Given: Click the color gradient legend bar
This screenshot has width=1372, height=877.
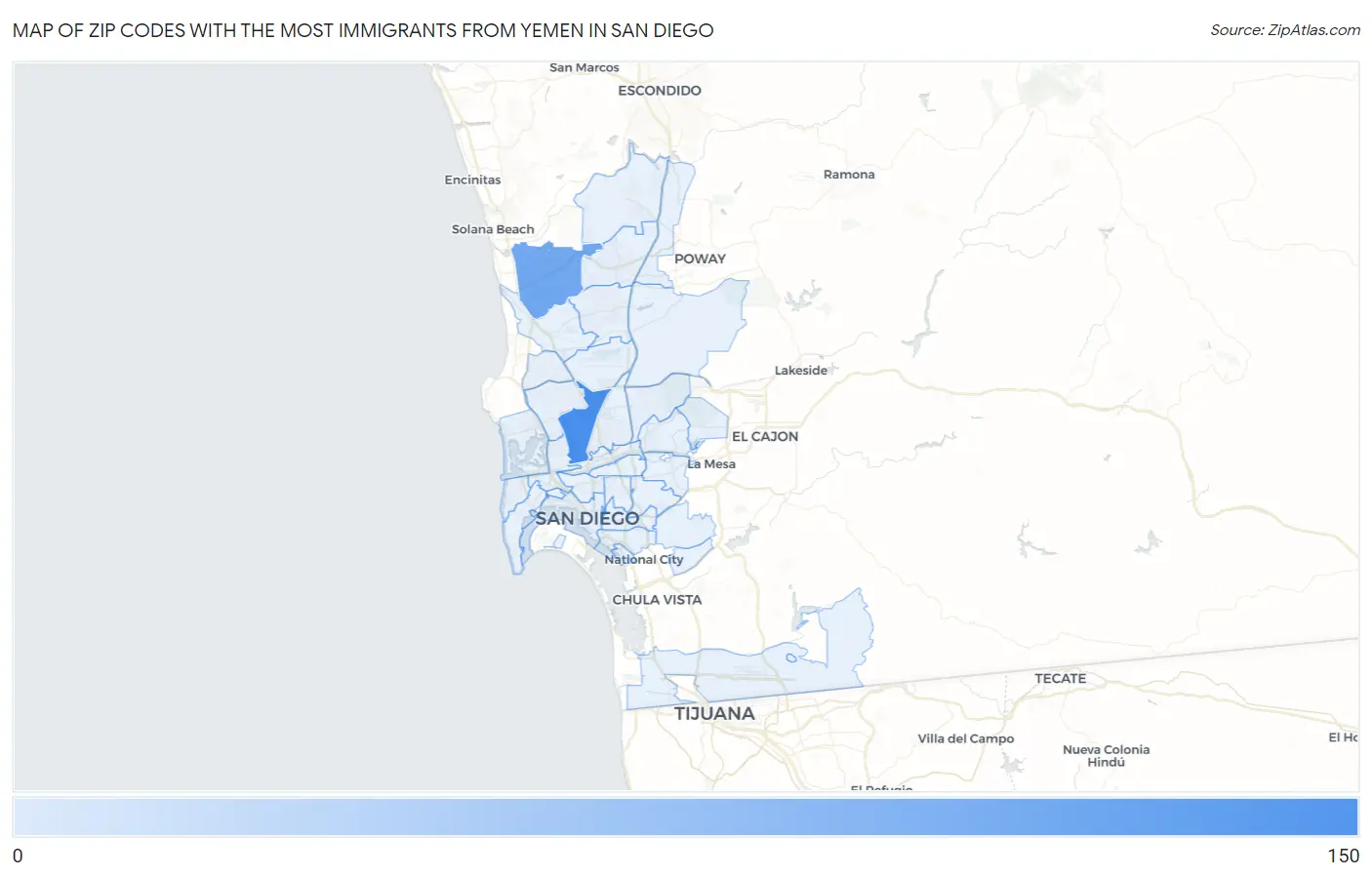Looking at the screenshot, I should [x=686, y=817].
